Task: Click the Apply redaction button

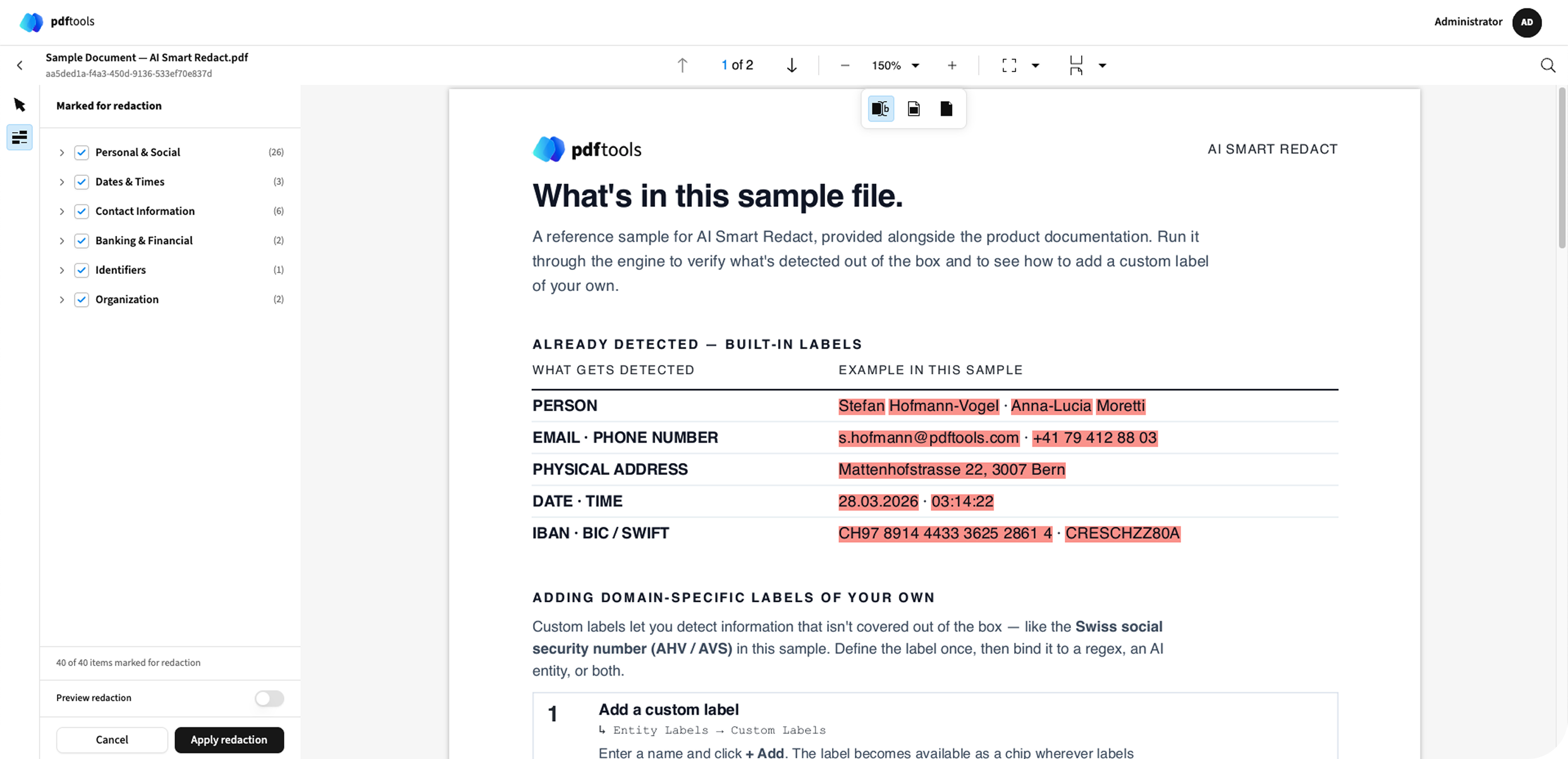Action: click(x=229, y=739)
